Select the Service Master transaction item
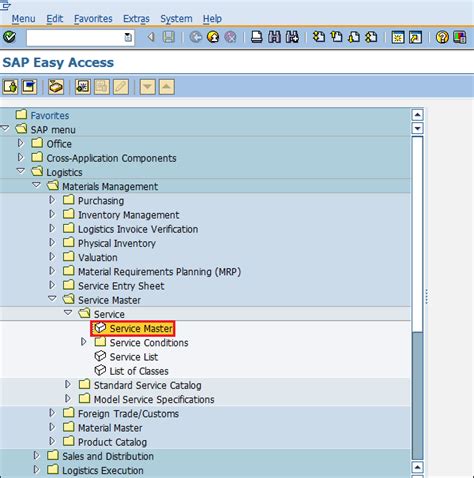 133,328
